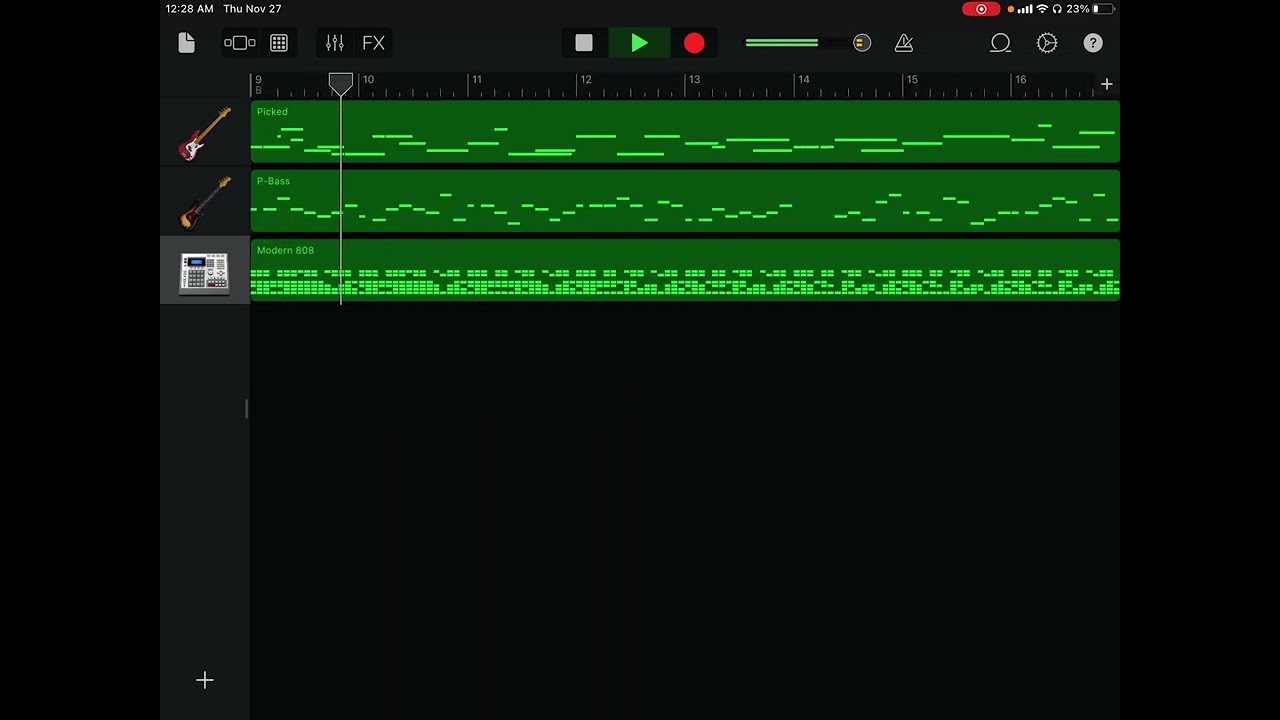The image size is (1280, 720).
Task: Click the volume slider knob
Action: coord(861,43)
